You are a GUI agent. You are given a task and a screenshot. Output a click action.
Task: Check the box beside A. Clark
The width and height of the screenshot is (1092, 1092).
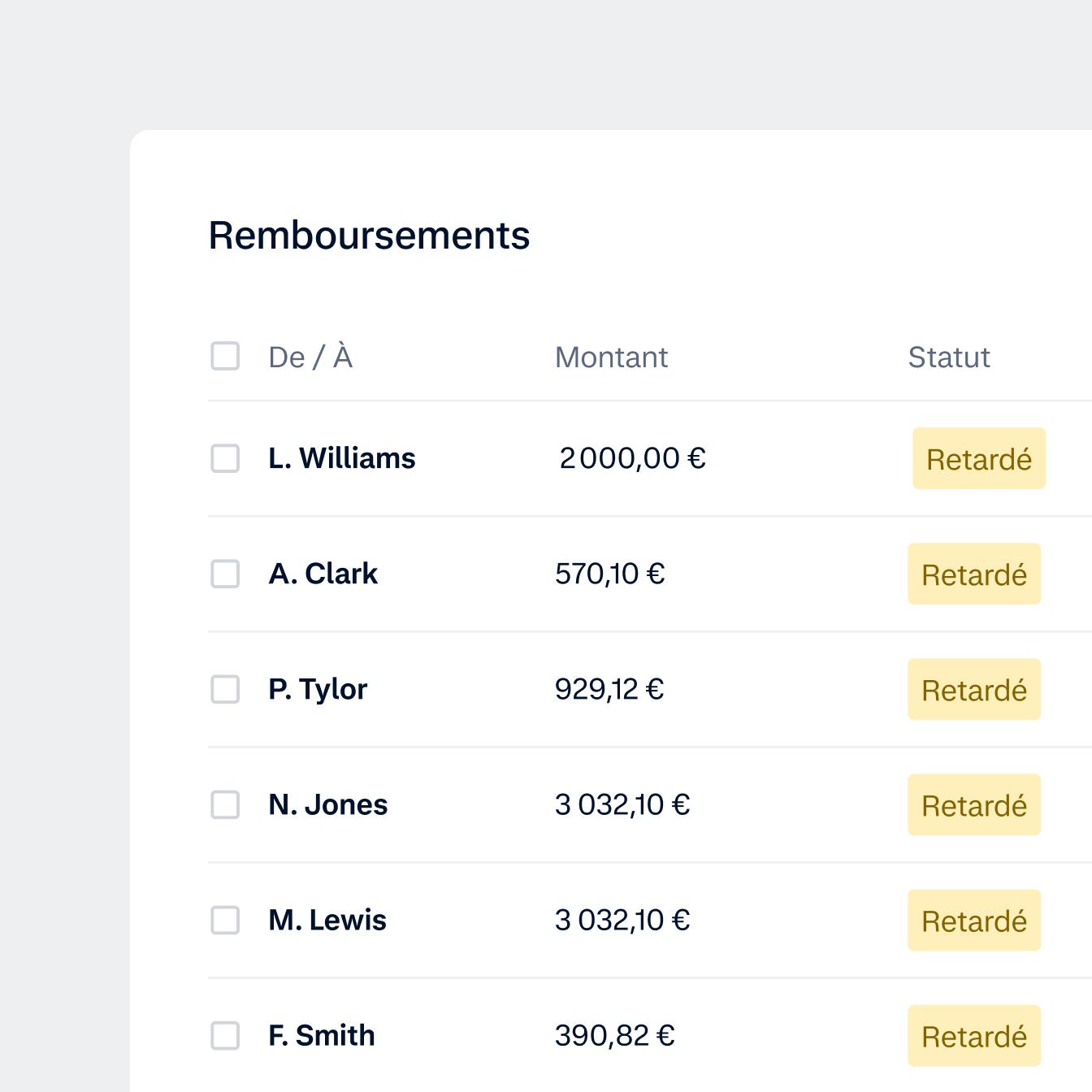[225, 574]
